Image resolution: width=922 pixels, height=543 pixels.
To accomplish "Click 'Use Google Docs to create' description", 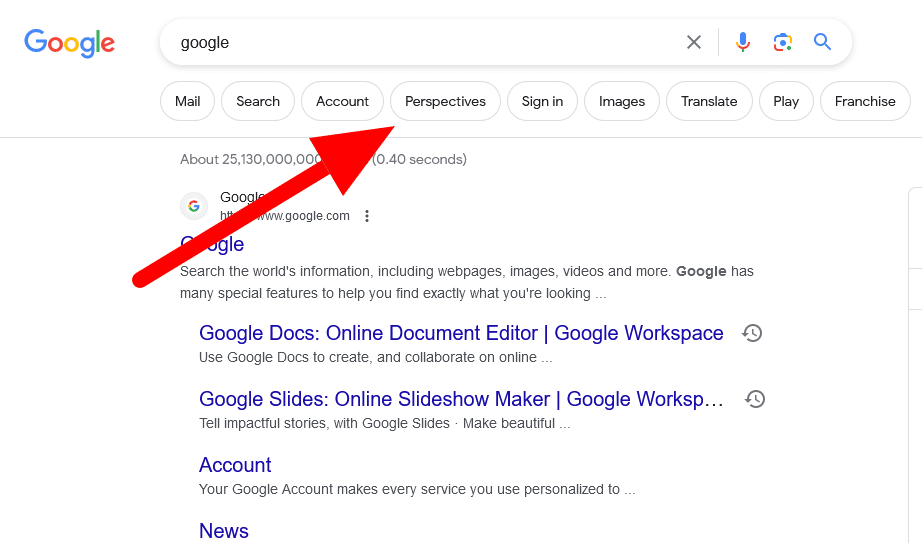I will pos(376,357).
